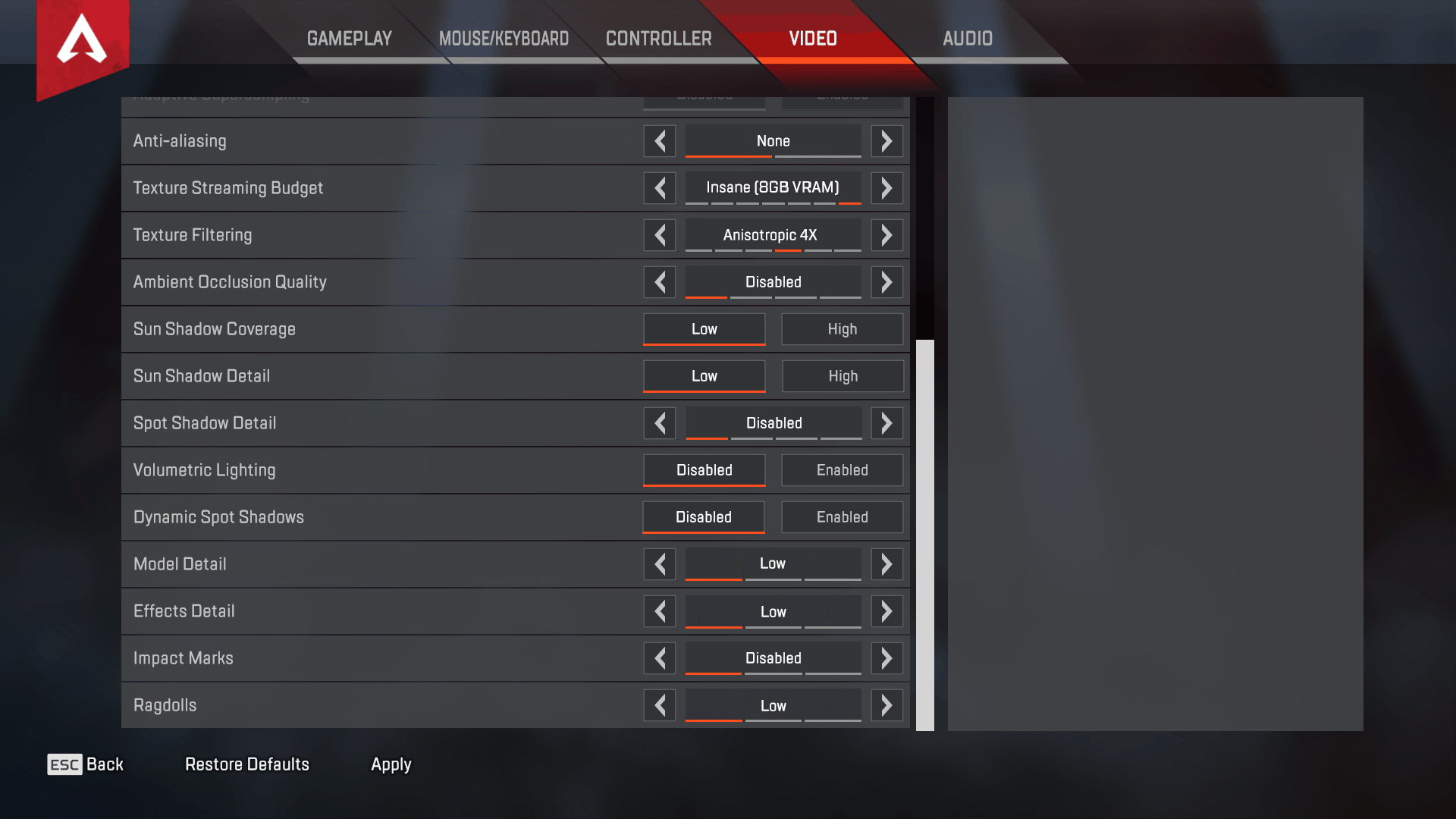Image resolution: width=1456 pixels, height=819 pixels.
Task: Enable Dynamic Spot Shadows toggle
Action: click(x=841, y=516)
